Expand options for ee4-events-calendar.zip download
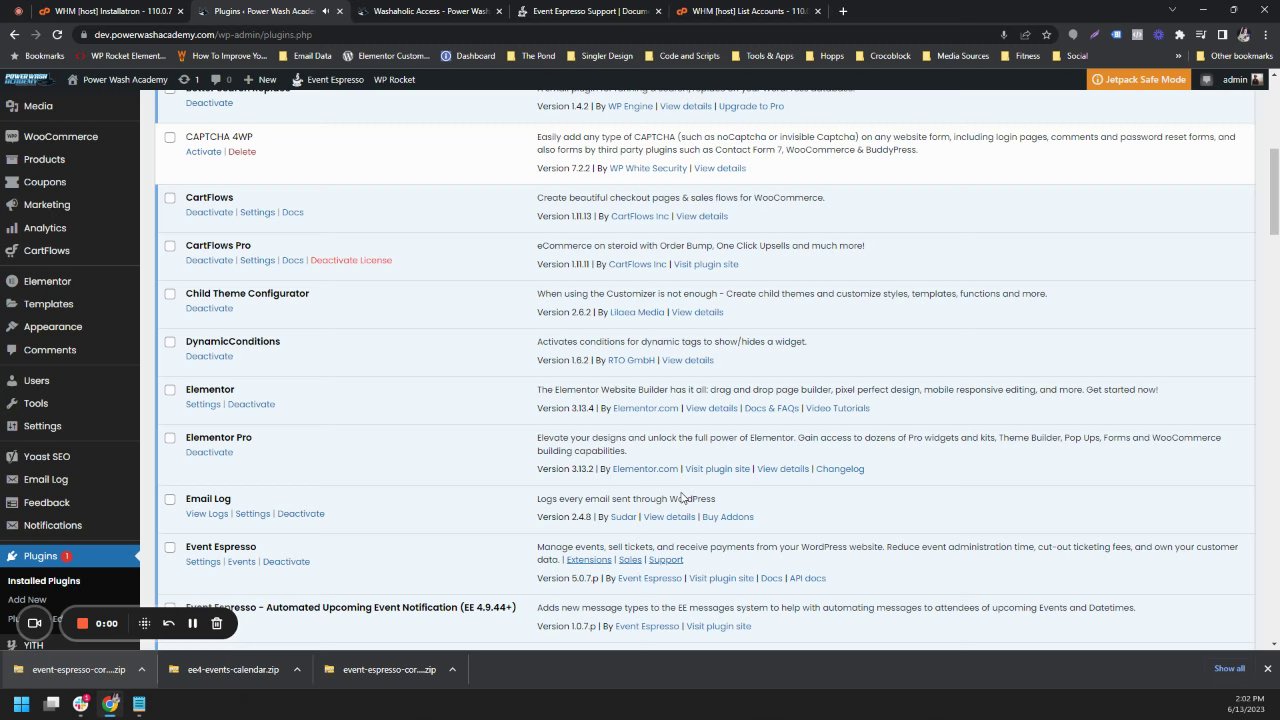 pyautogui.click(x=297, y=670)
